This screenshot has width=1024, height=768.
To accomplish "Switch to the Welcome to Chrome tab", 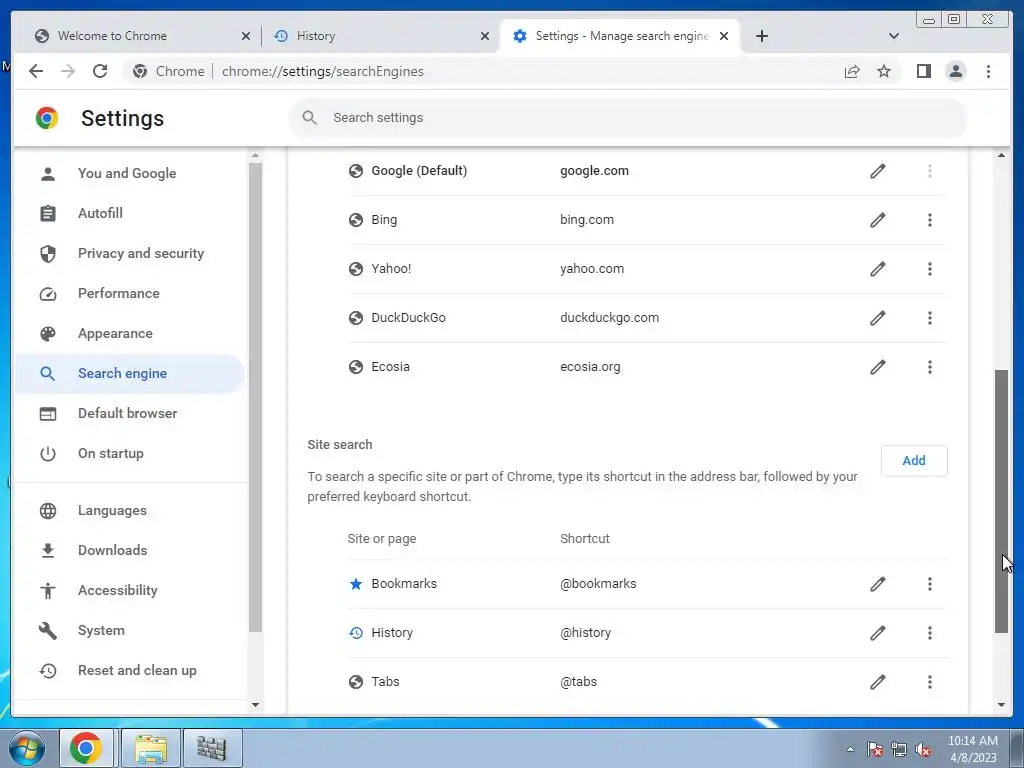I will 142,36.
